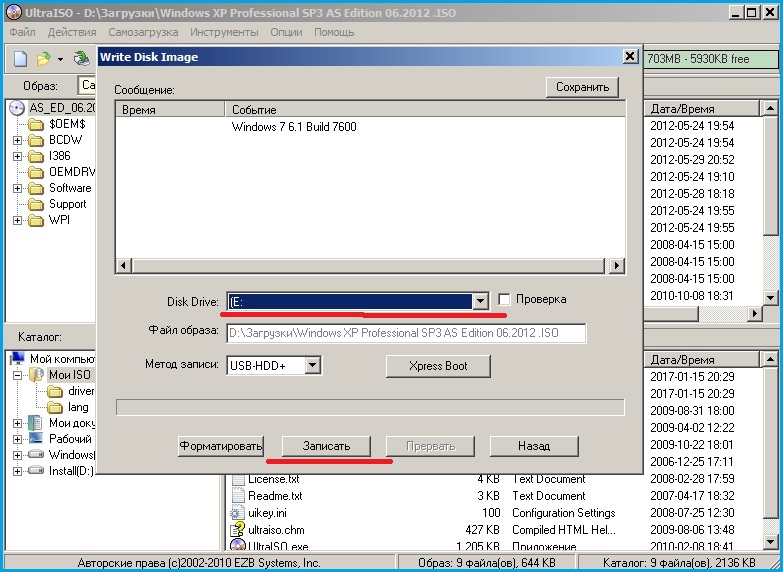Screen dimensions: 783x572
Task: Click the 2012-05-29 20:52 date entry
Action: (x=692, y=160)
